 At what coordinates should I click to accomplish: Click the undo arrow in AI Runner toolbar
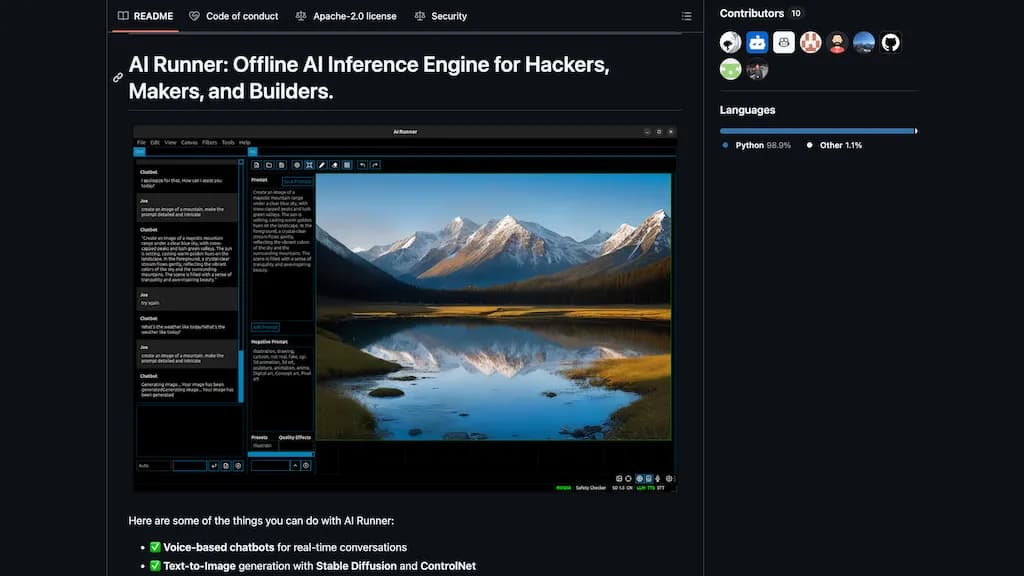click(362, 165)
